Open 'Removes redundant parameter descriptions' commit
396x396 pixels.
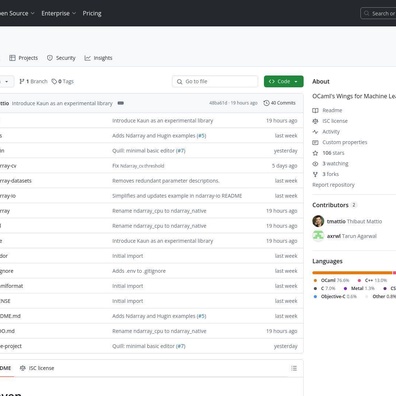(166, 181)
